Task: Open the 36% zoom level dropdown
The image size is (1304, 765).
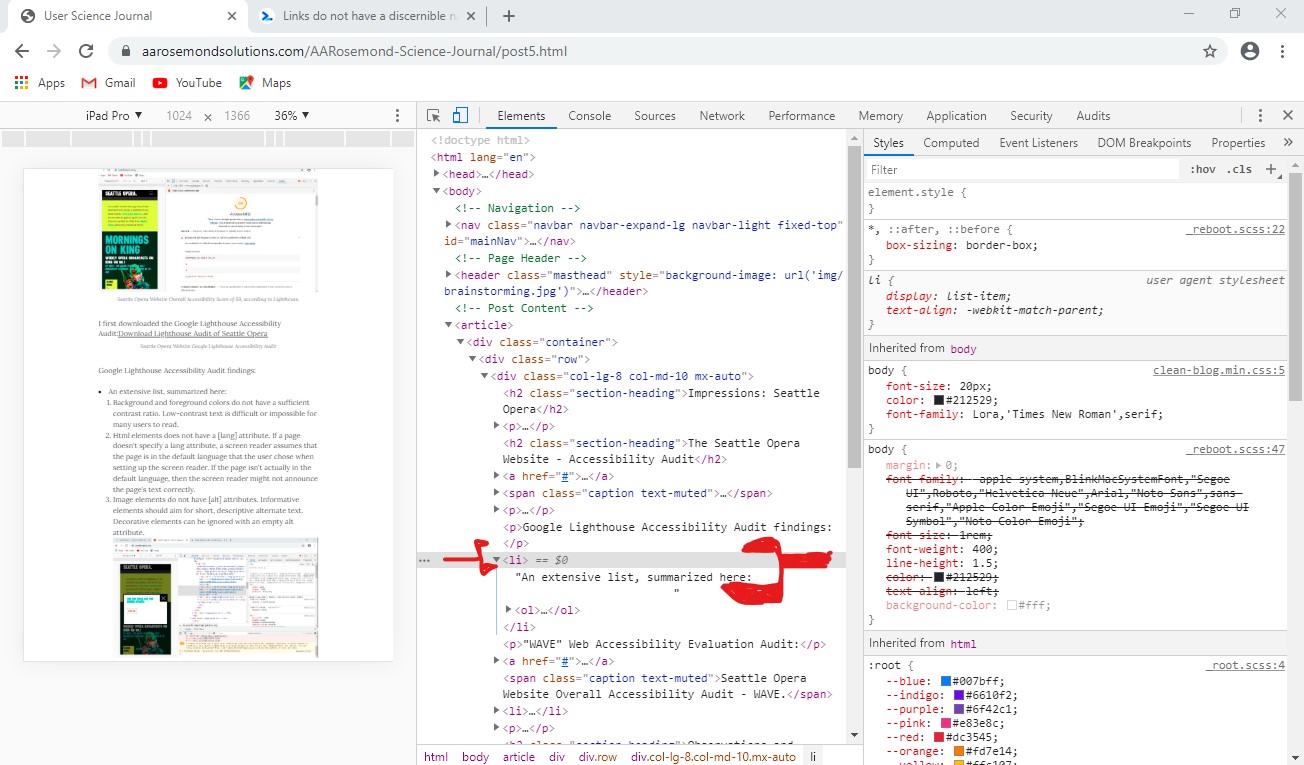Action: [290, 115]
